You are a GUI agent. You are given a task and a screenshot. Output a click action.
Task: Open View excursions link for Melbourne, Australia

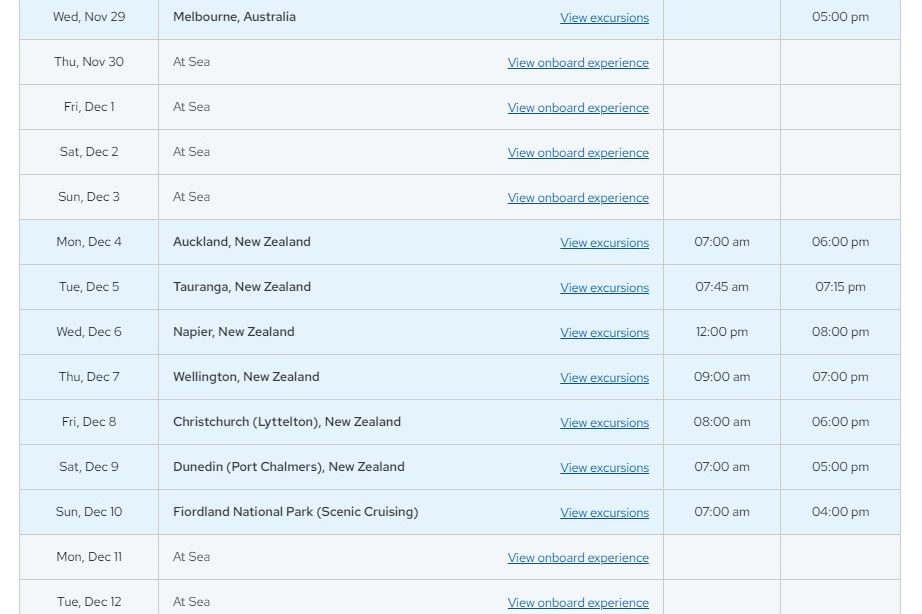click(x=604, y=18)
